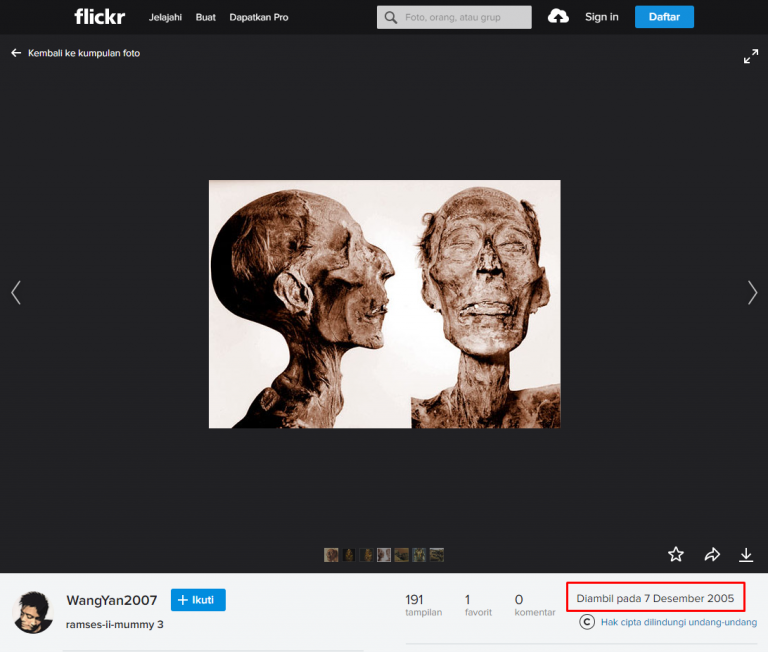
Task: Click the cloud upload icon
Action: [x=558, y=17]
